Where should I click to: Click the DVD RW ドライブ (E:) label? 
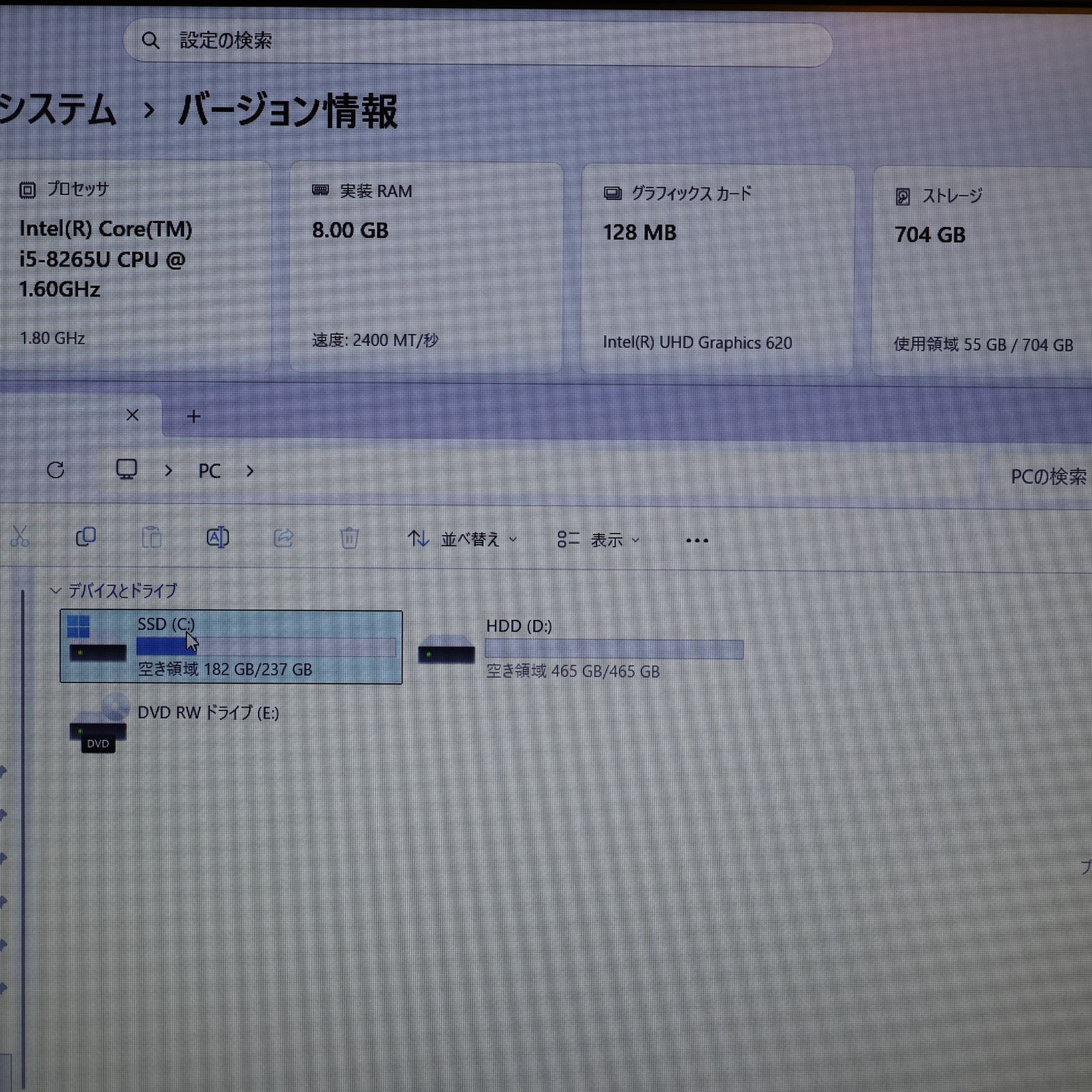point(208,713)
